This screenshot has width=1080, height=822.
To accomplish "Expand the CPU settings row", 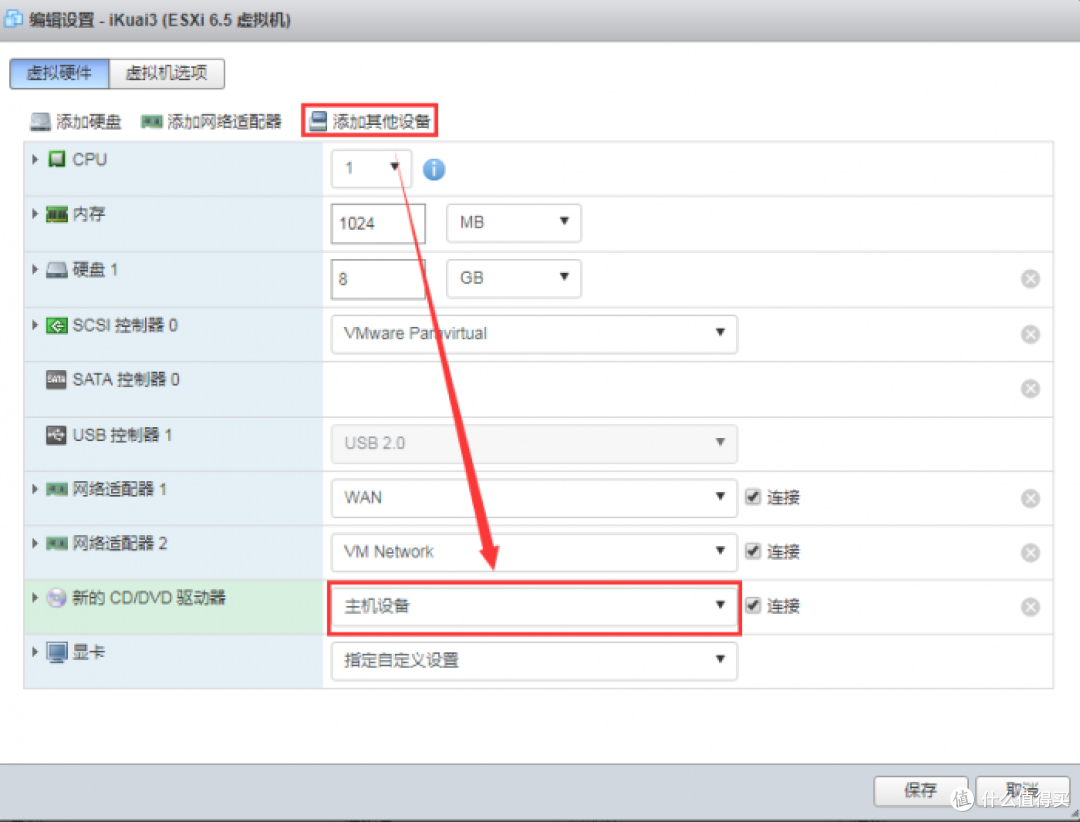I will (34, 159).
